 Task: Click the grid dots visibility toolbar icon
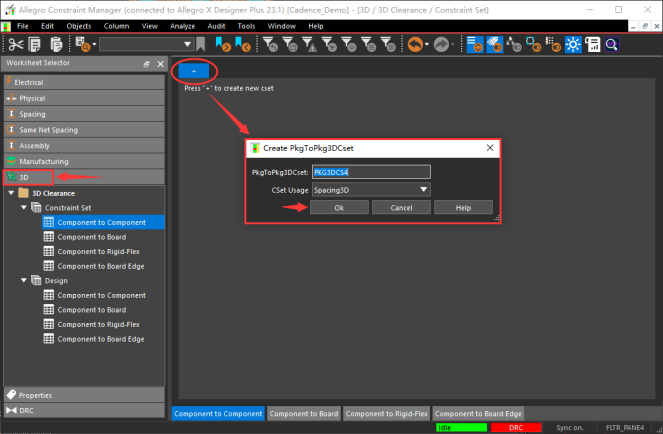pyautogui.click(x=553, y=44)
